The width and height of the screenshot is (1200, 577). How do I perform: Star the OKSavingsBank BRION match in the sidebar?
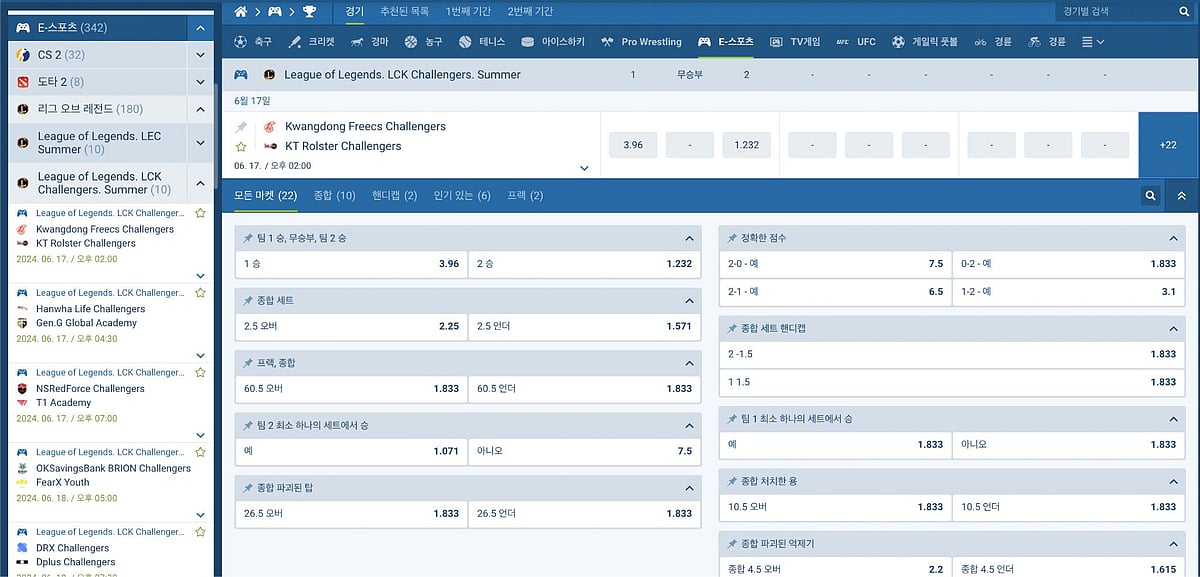(x=200, y=452)
